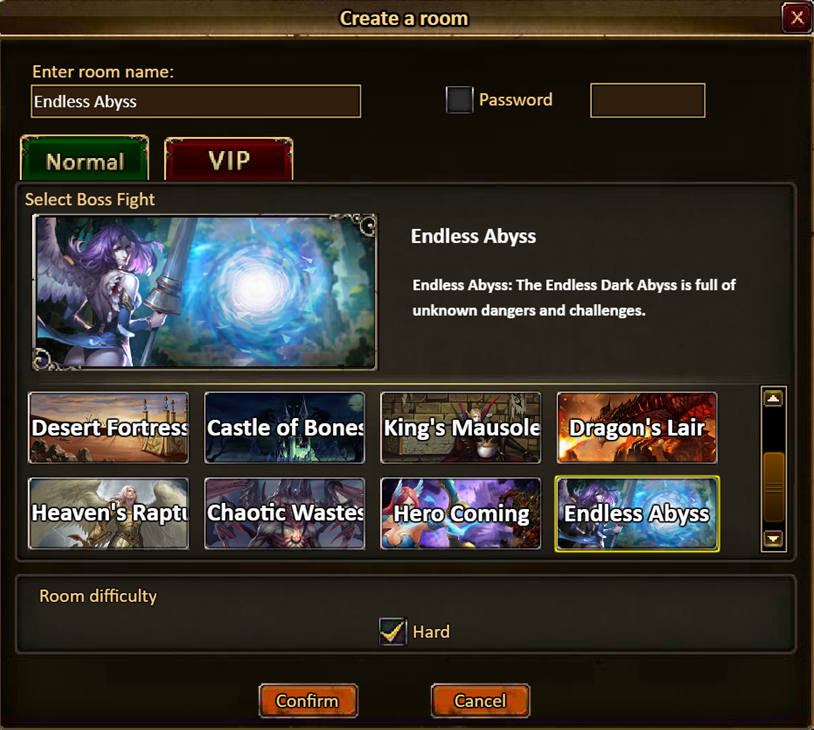Viewport: 814px width, 730px height.
Task: Switch to the VIP tab
Action: click(x=228, y=159)
